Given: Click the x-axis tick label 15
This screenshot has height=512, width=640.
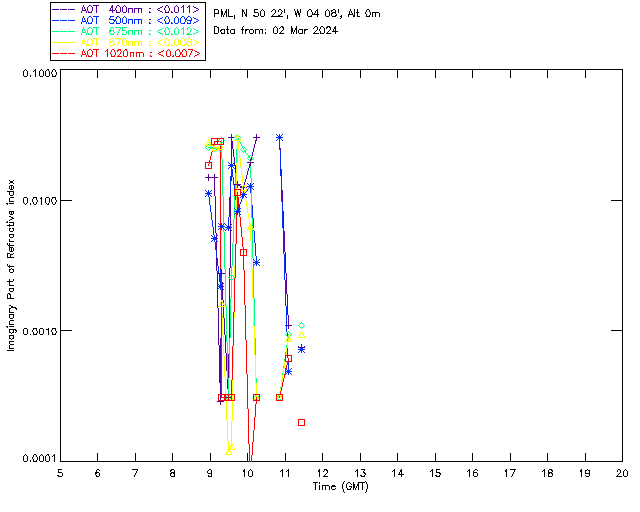Looking at the screenshot, I should [x=435, y=473].
